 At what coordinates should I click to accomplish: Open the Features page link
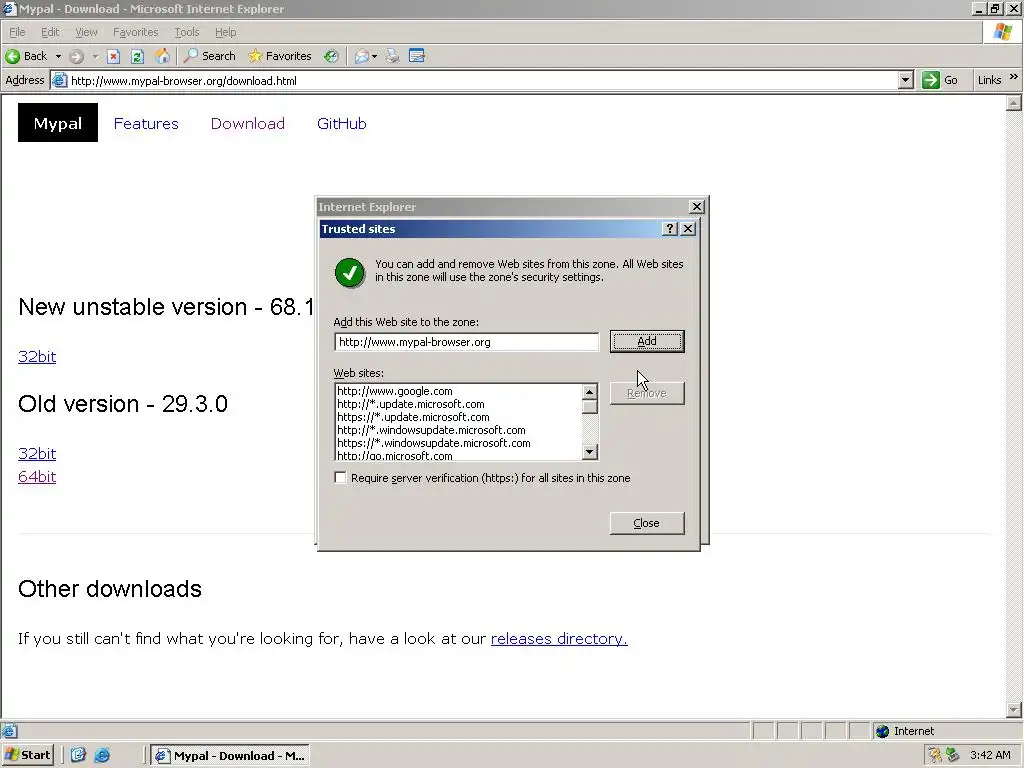click(146, 123)
